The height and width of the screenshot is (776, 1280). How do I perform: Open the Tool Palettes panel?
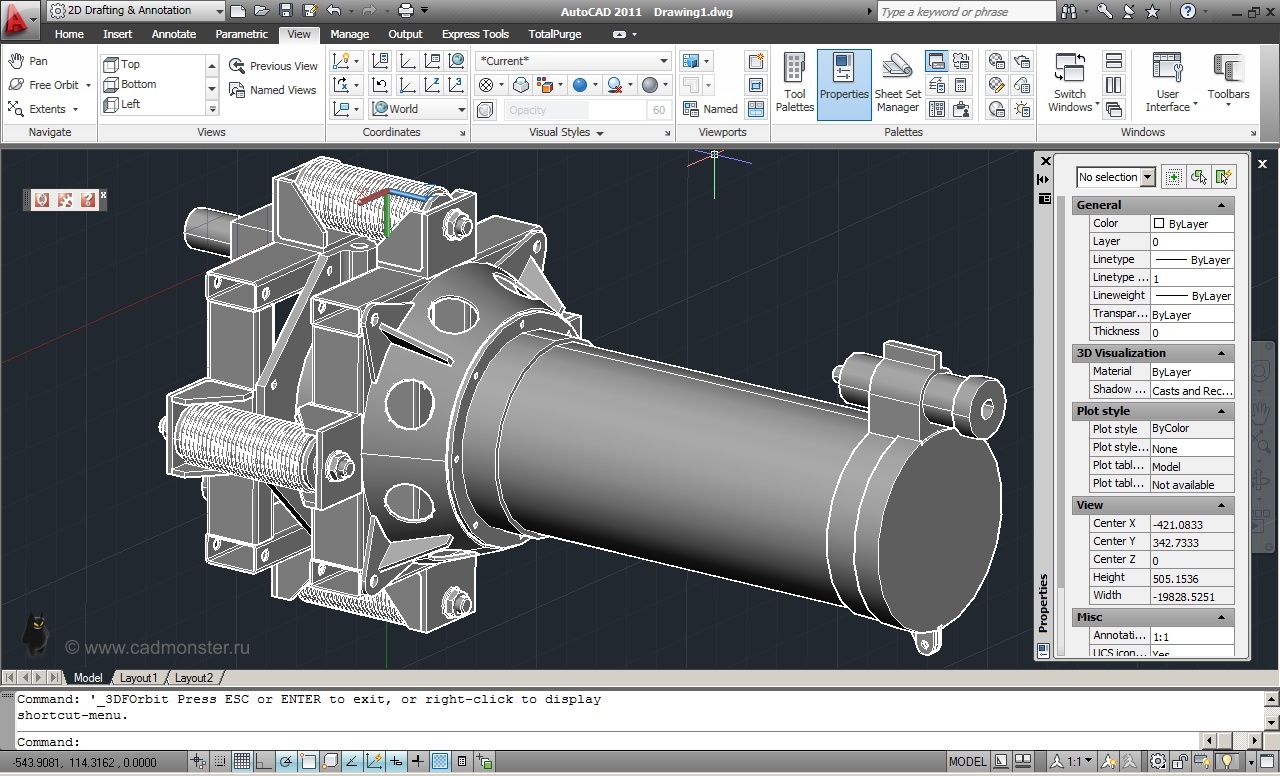click(794, 84)
